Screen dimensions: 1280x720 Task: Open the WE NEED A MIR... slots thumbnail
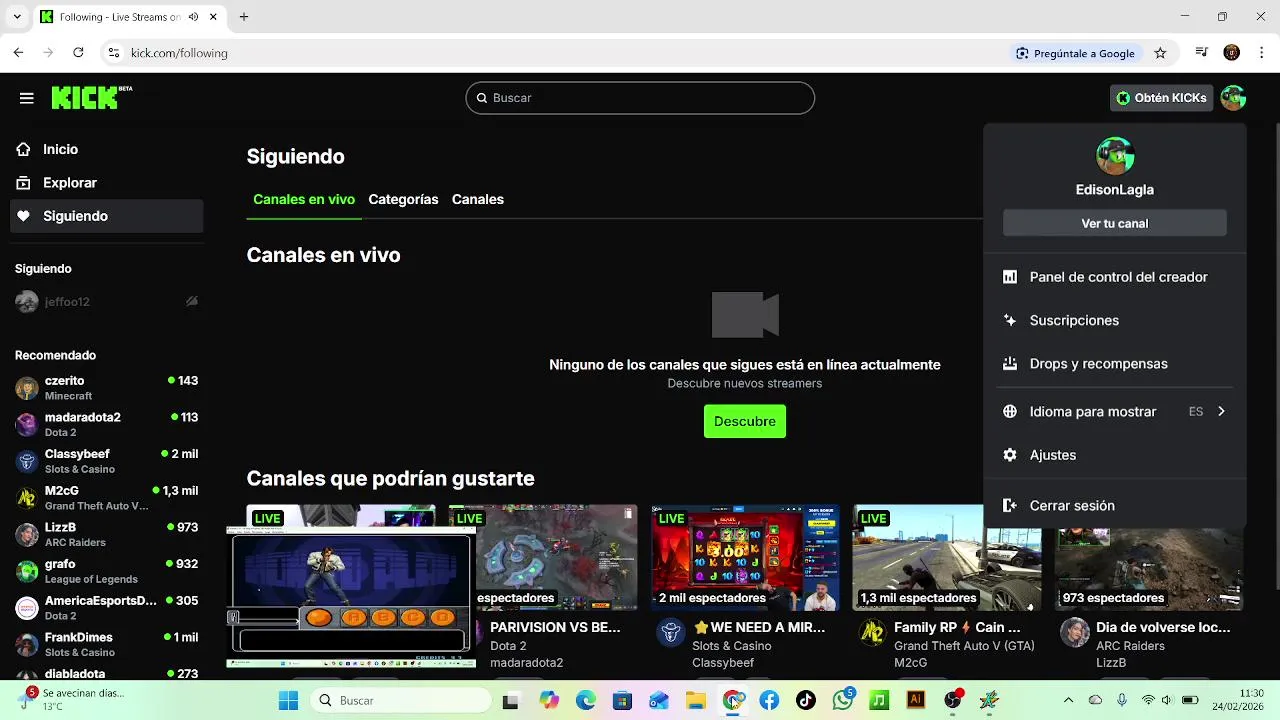click(x=745, y=557)
